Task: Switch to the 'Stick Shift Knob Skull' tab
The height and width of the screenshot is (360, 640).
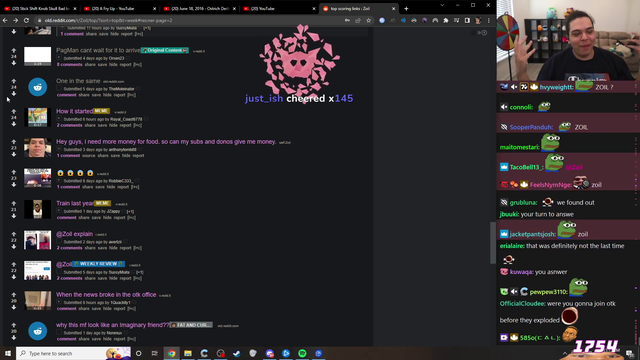Action: click(39, 9)
